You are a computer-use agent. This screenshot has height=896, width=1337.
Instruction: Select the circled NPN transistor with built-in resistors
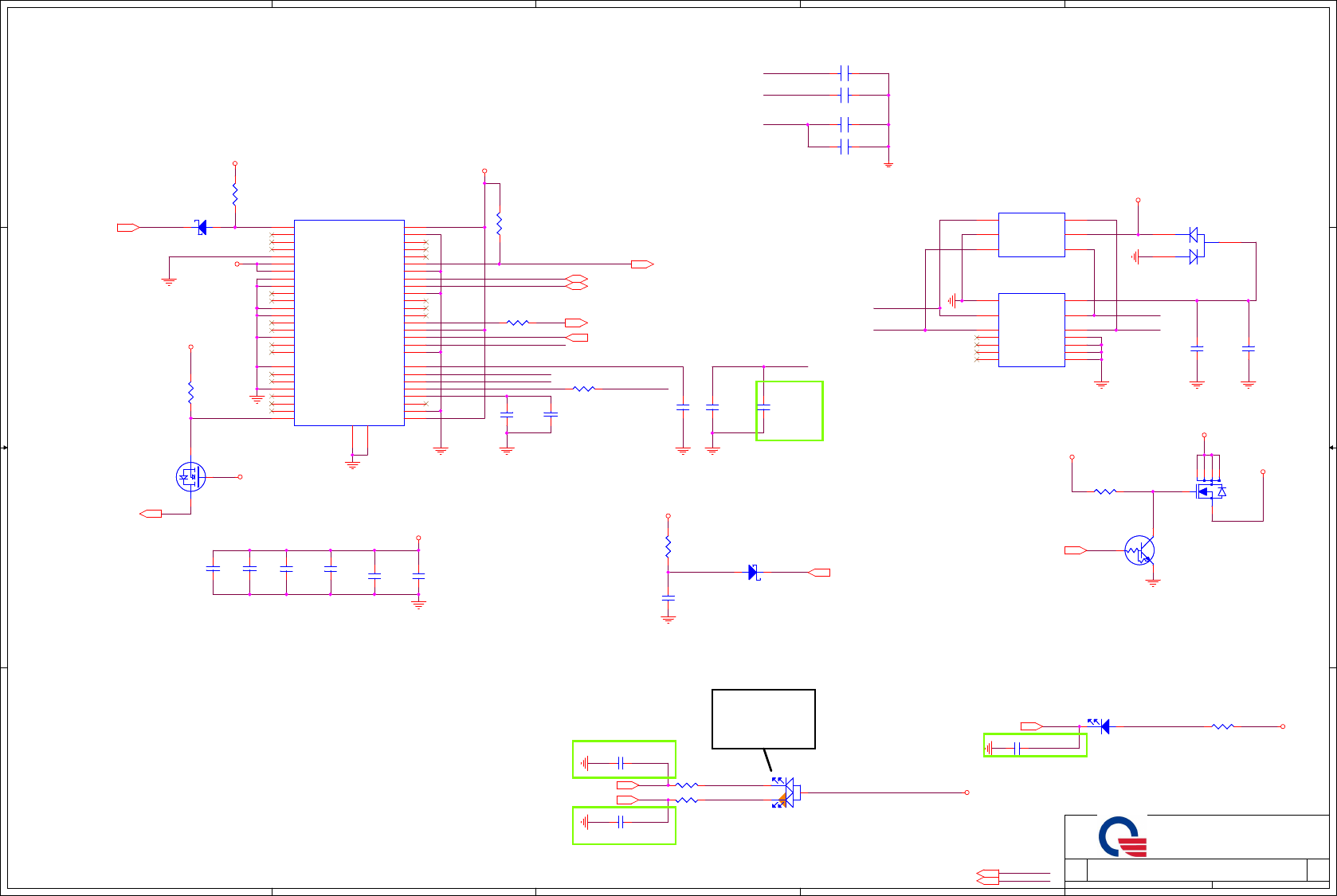pyautogui.click(x=1139, y=550)
